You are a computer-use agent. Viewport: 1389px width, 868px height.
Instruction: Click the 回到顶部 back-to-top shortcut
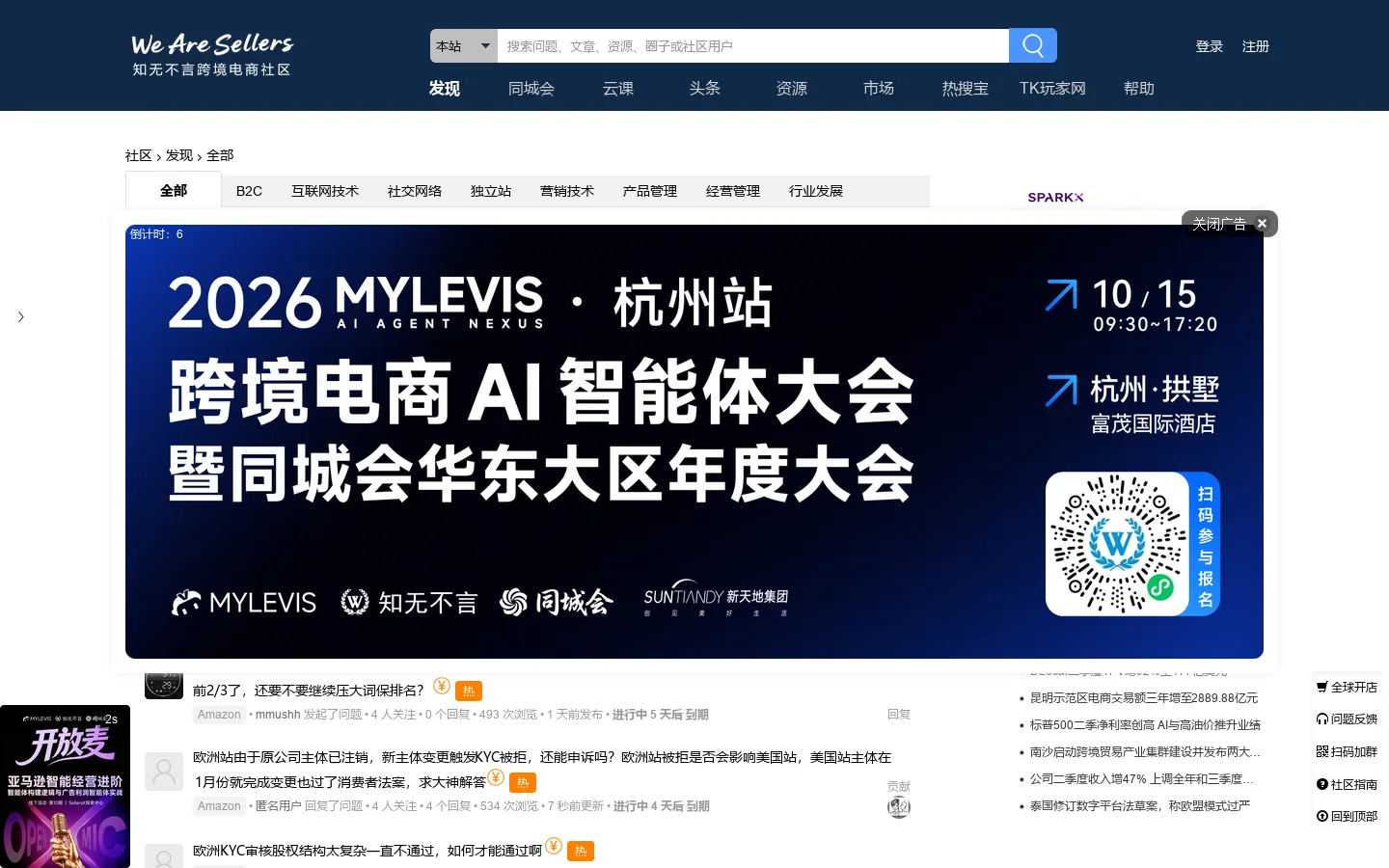pos(1347,817)
